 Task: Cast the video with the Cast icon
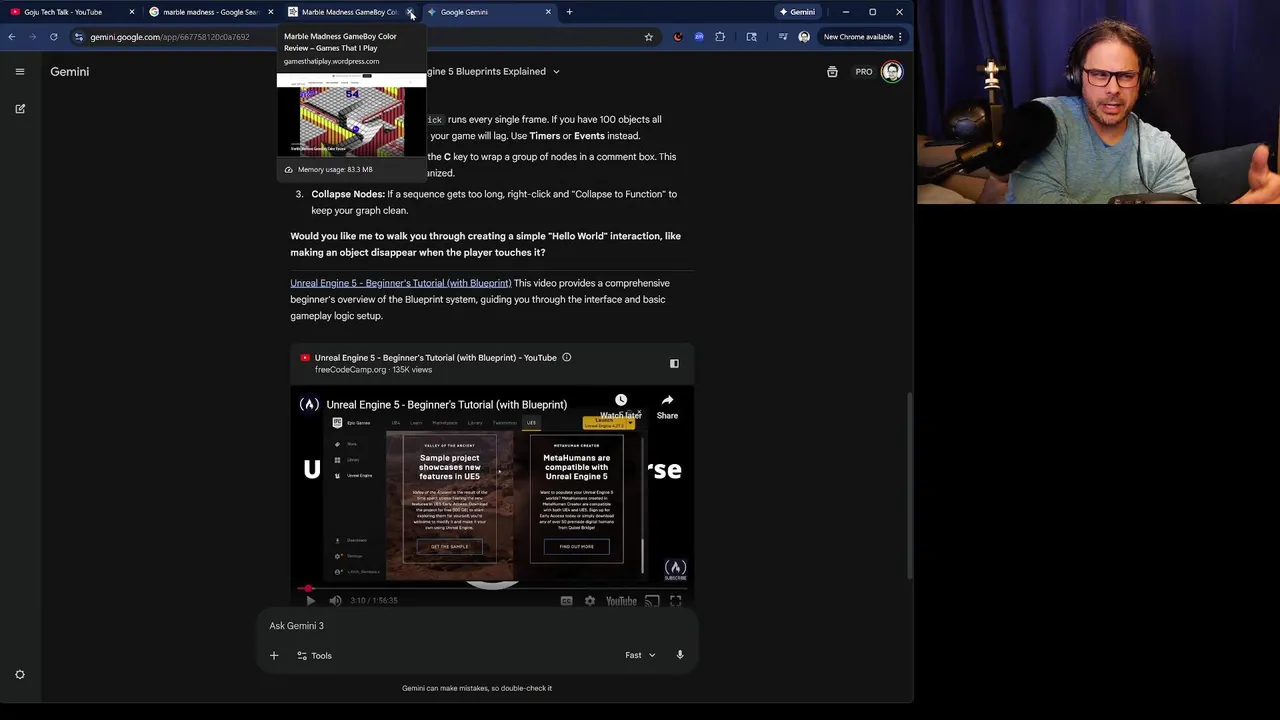pos(652,601)
